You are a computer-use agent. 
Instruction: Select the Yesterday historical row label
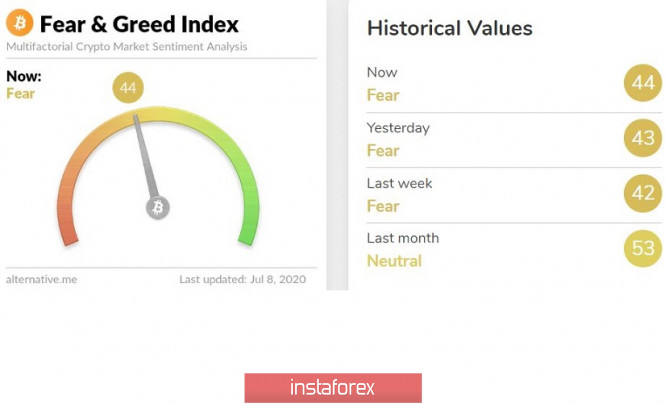click(x=398, y=128)
